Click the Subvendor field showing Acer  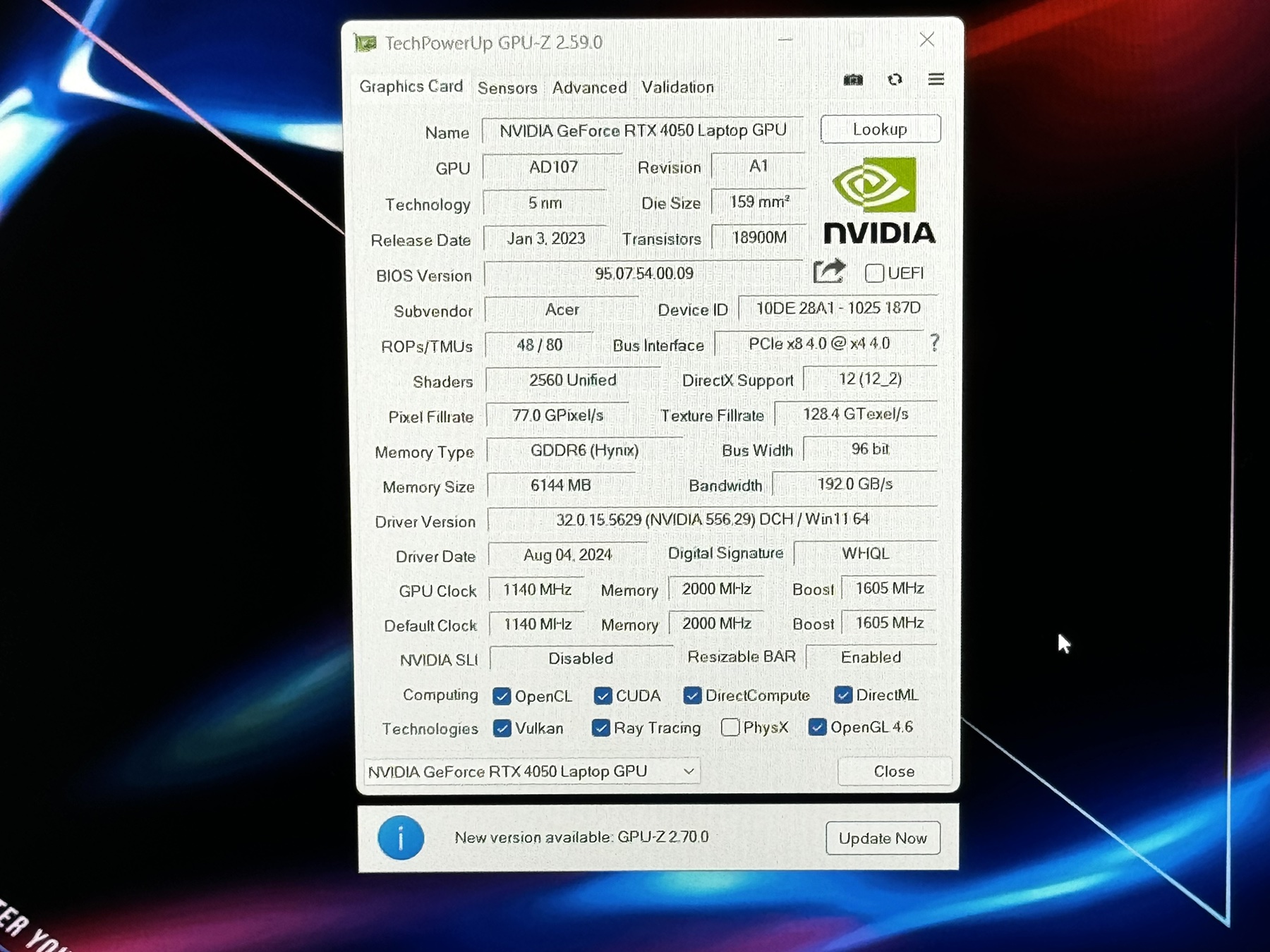tap(562, 310)
